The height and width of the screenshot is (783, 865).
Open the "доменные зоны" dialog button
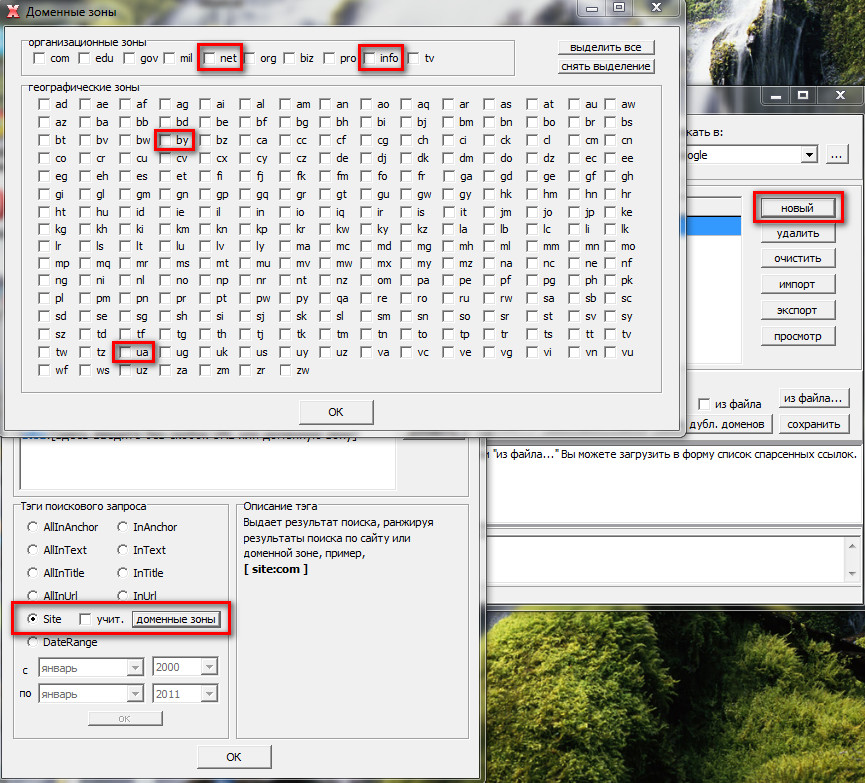[x=175, y=619]
